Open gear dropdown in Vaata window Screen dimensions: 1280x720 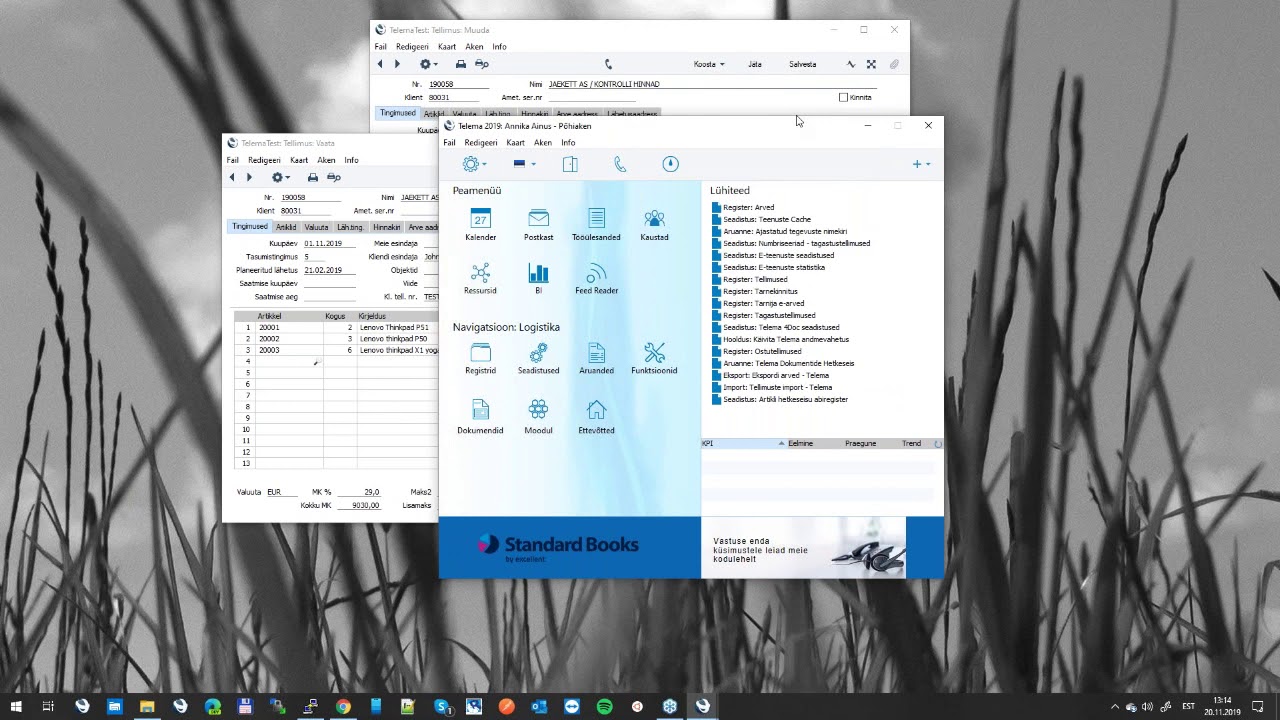[x=280, y=177]
